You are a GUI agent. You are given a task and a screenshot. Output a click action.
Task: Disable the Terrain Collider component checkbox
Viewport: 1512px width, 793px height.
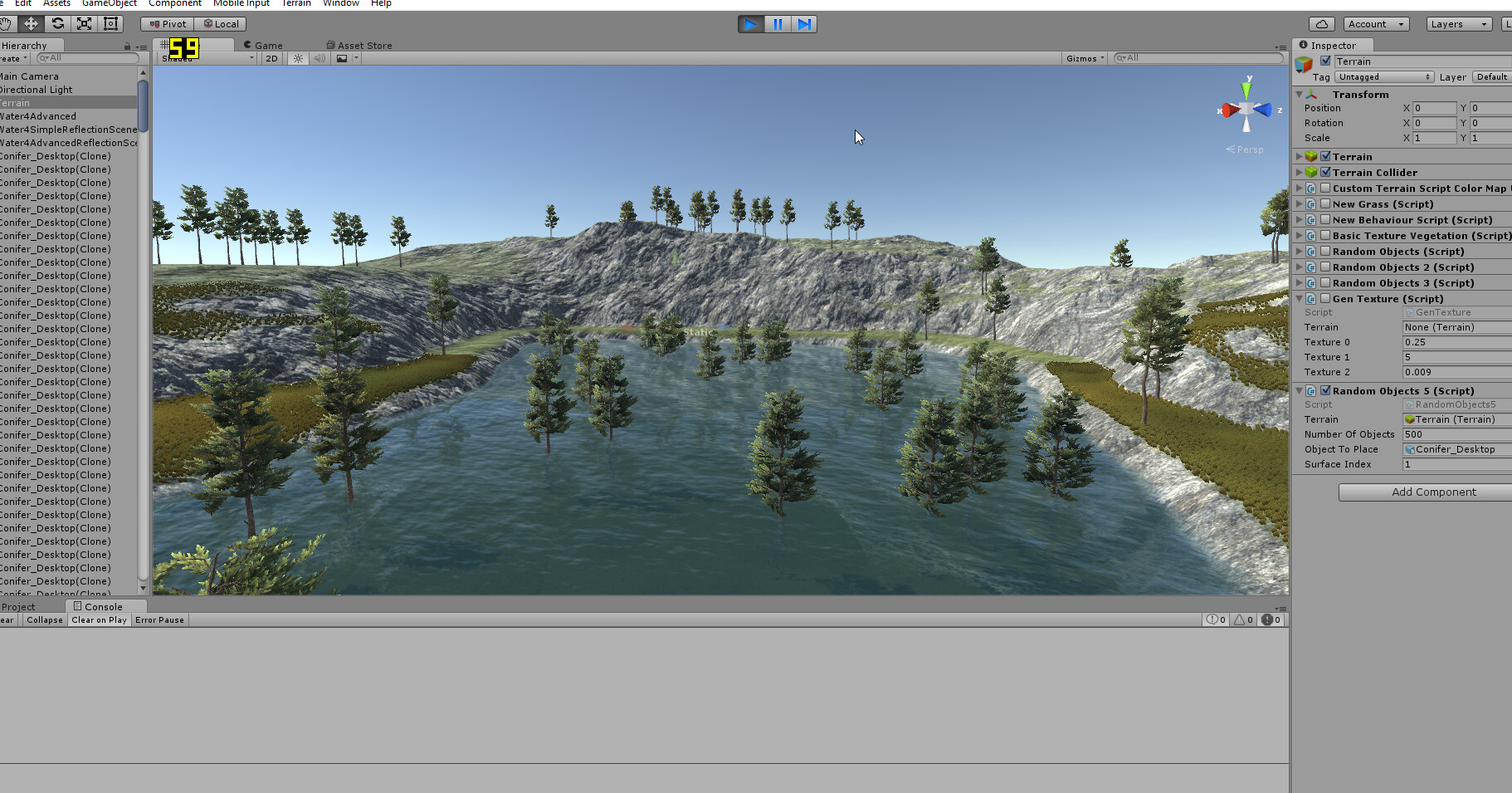(1325, 172)
